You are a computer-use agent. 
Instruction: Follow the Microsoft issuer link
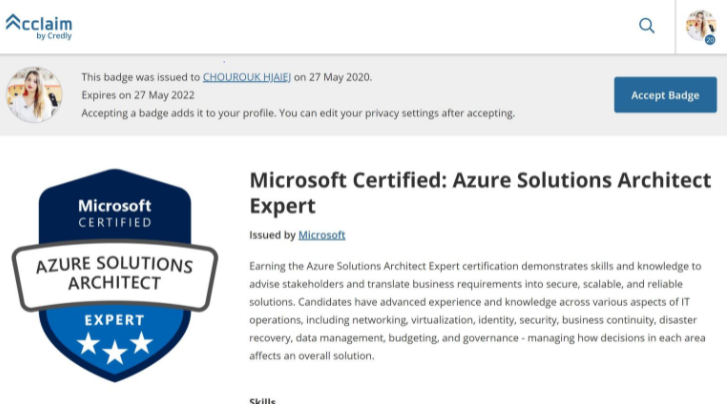(x=322, y=235)
